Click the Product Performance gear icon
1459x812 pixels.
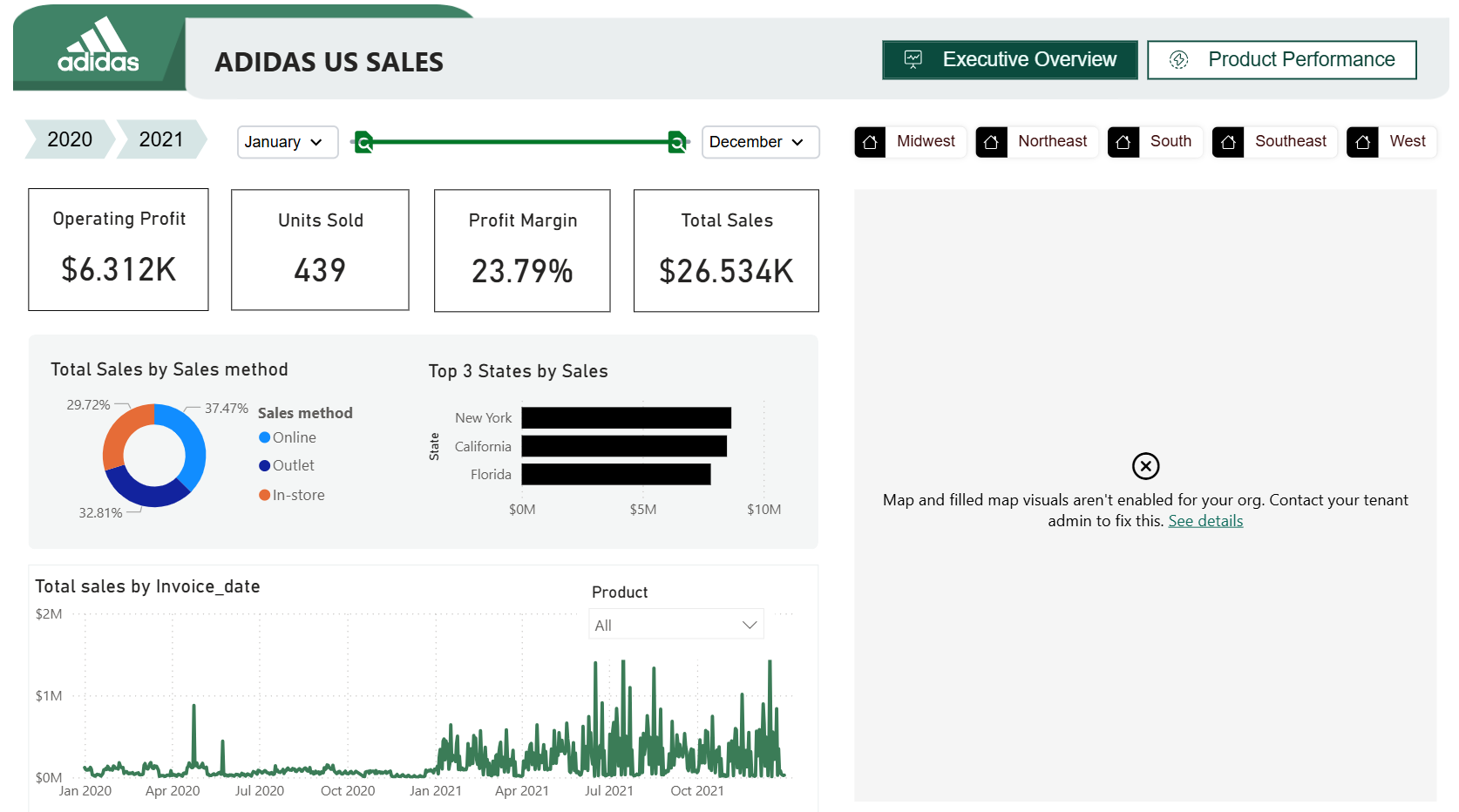tap(1178, 59)
